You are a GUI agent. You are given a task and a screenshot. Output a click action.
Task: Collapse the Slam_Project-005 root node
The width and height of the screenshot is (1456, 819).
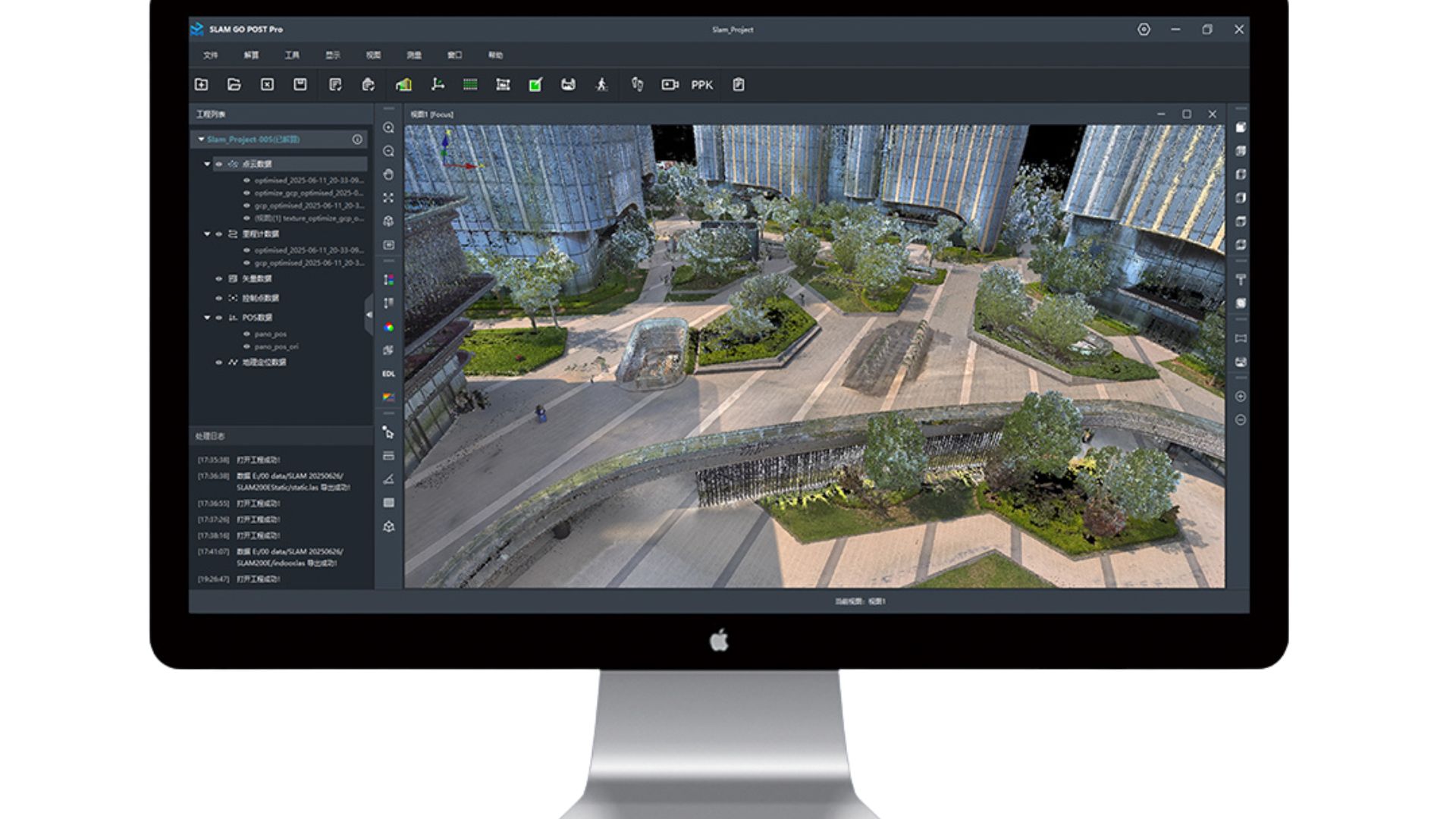201,140
